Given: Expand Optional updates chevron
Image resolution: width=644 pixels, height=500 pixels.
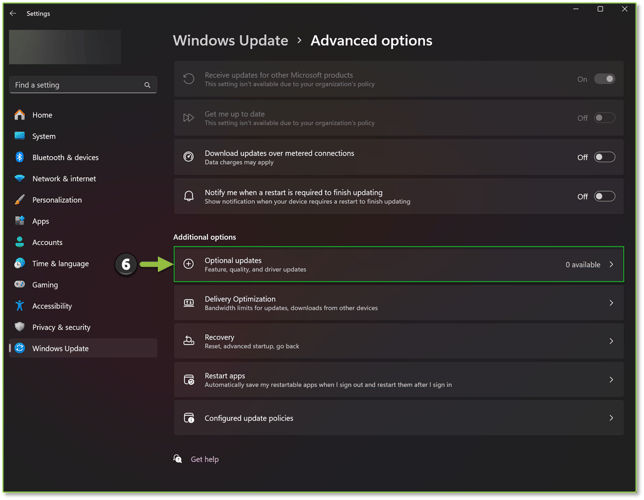Looking at the screenshot, I should point(612,265).
